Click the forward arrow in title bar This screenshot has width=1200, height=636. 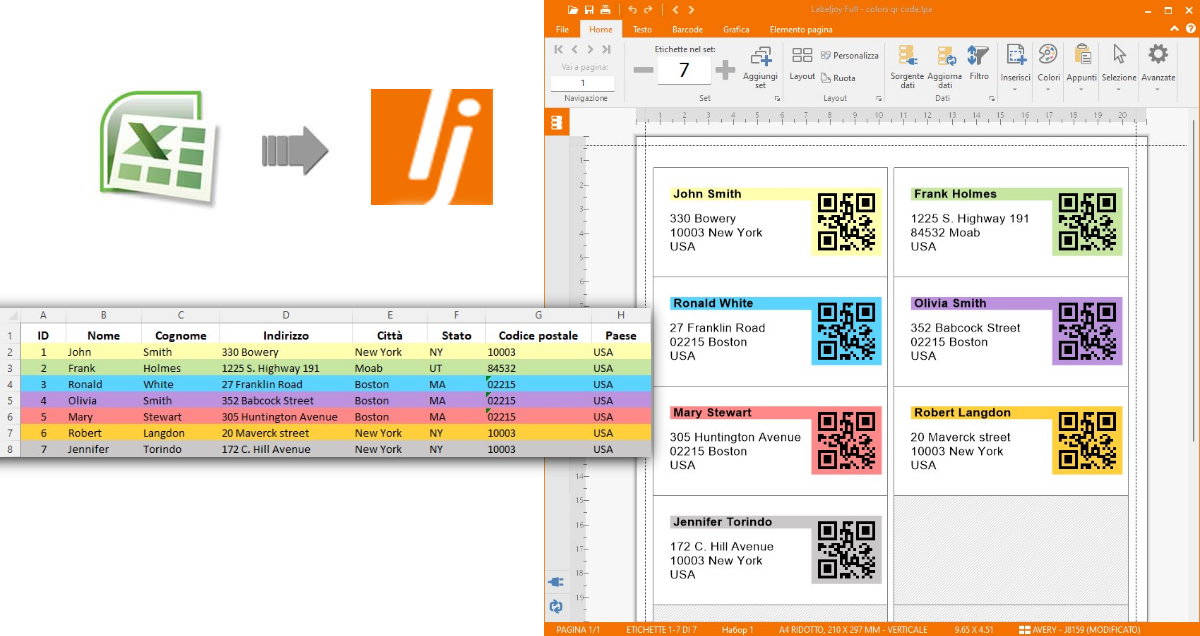click(691, 9)
